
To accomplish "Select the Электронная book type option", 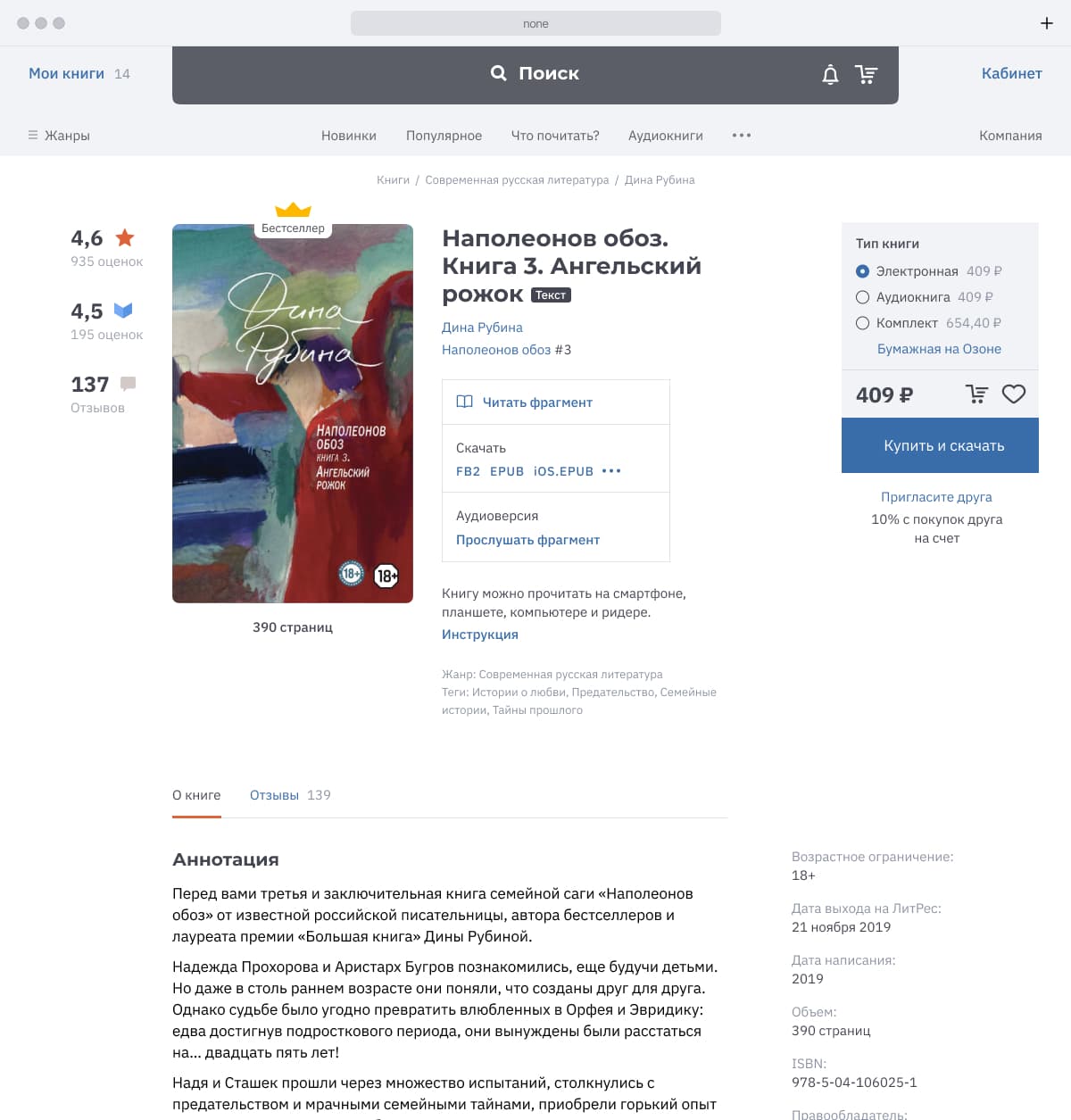I will pos(862,271).
